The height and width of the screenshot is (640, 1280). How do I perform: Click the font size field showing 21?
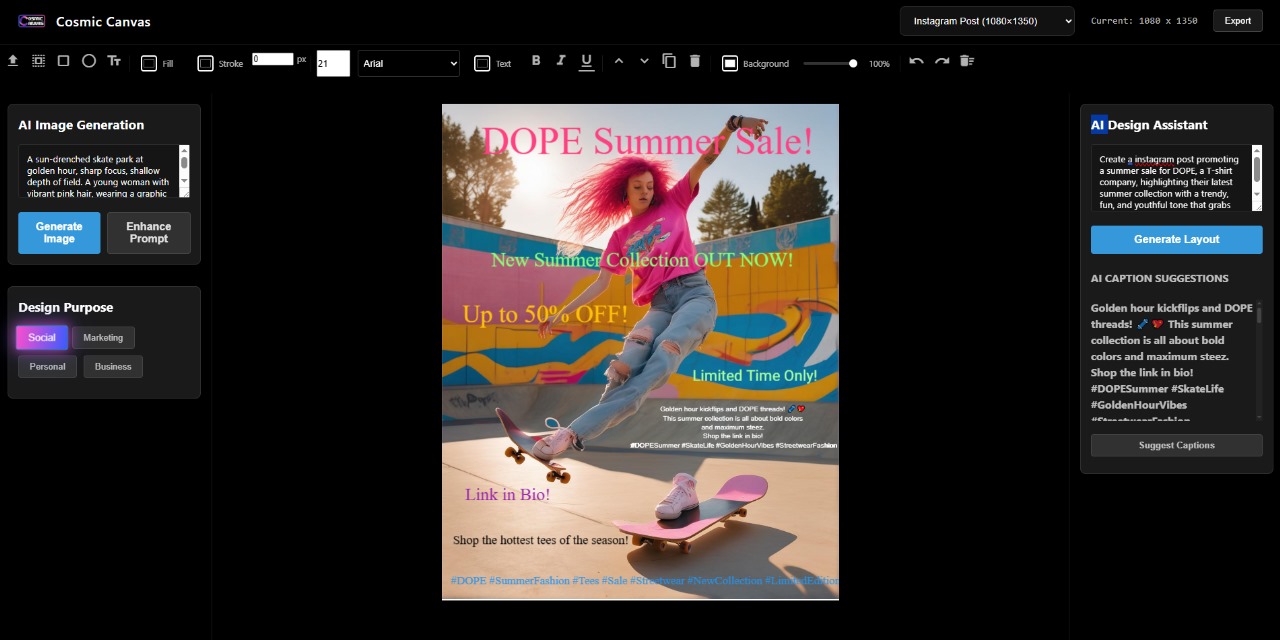[x=333, y=63]
